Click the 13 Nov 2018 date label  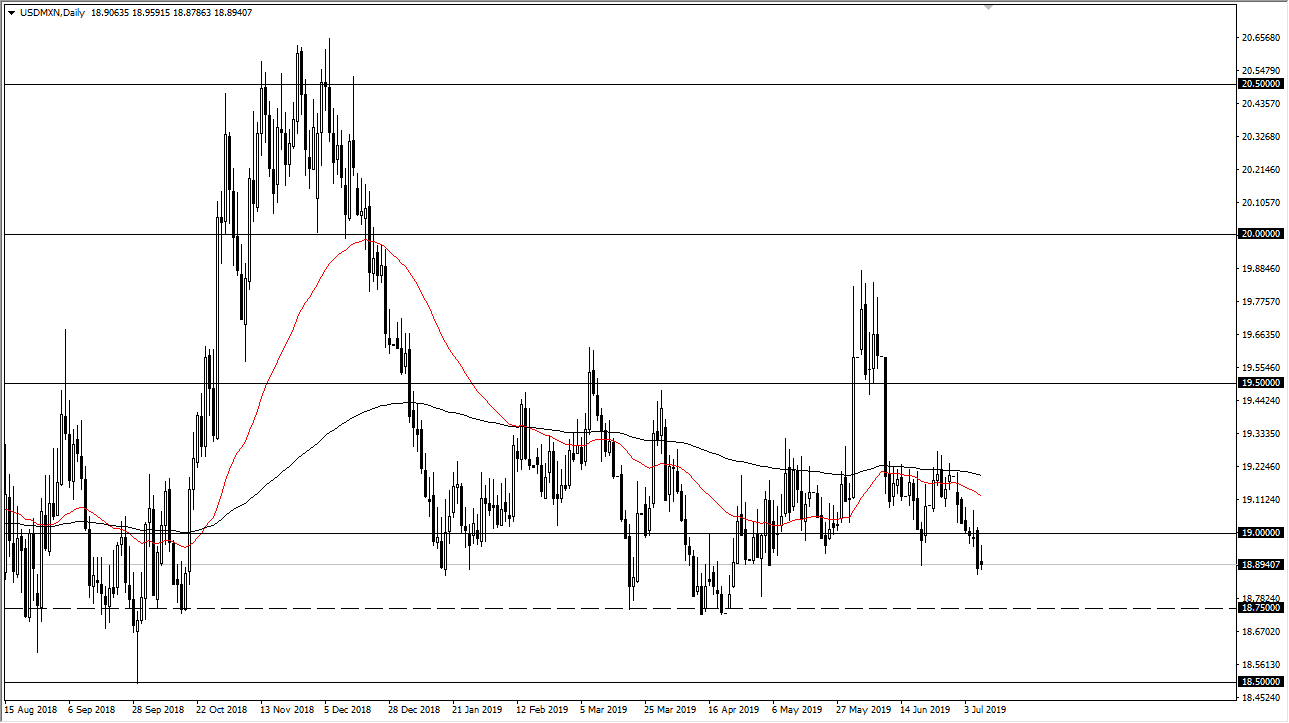pos(285,708)
